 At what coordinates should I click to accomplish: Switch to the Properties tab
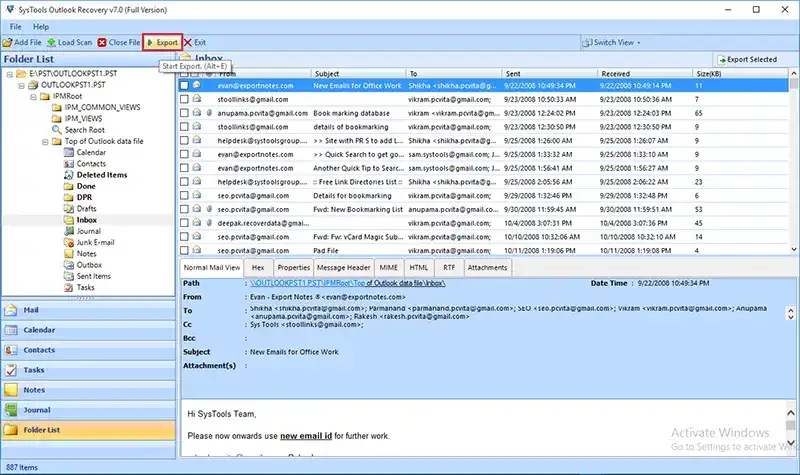pyautogui.click(x=293, y=267)
